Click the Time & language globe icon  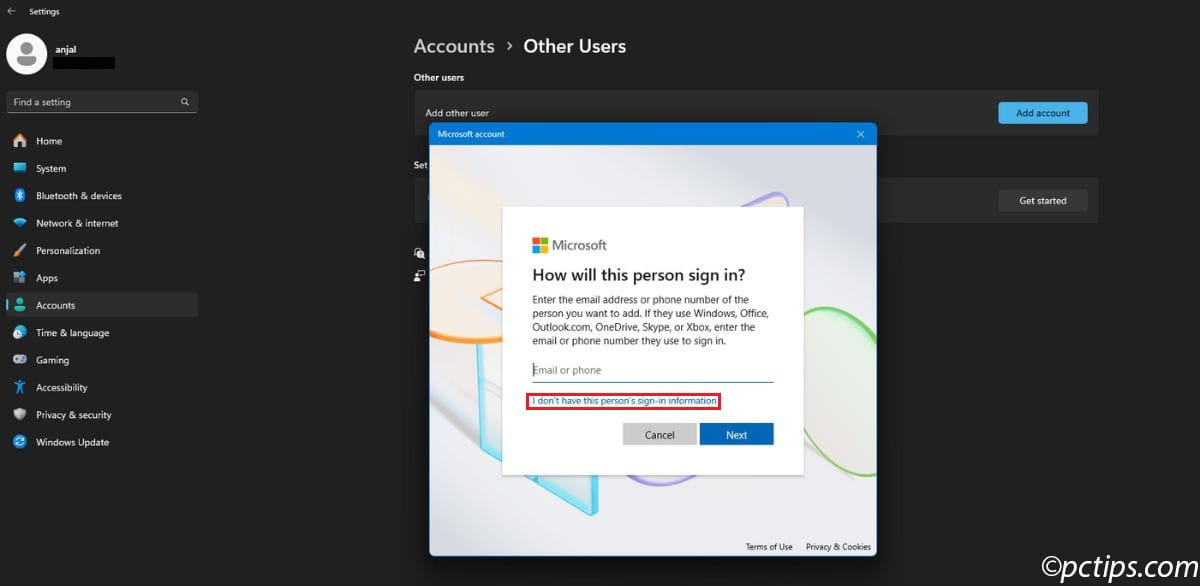click(20, 332)
